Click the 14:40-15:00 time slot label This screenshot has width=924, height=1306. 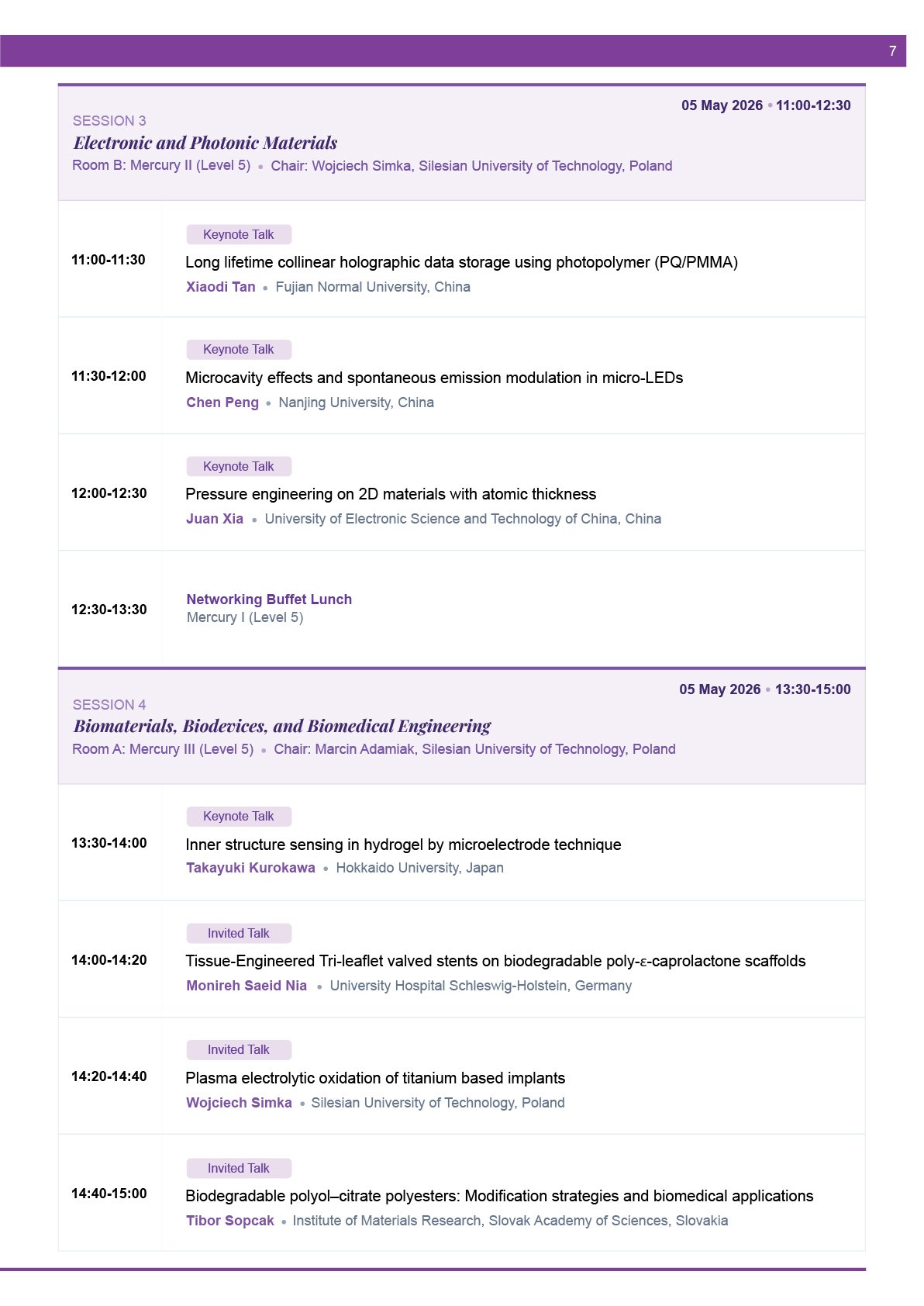click(x=109, y=1194)
